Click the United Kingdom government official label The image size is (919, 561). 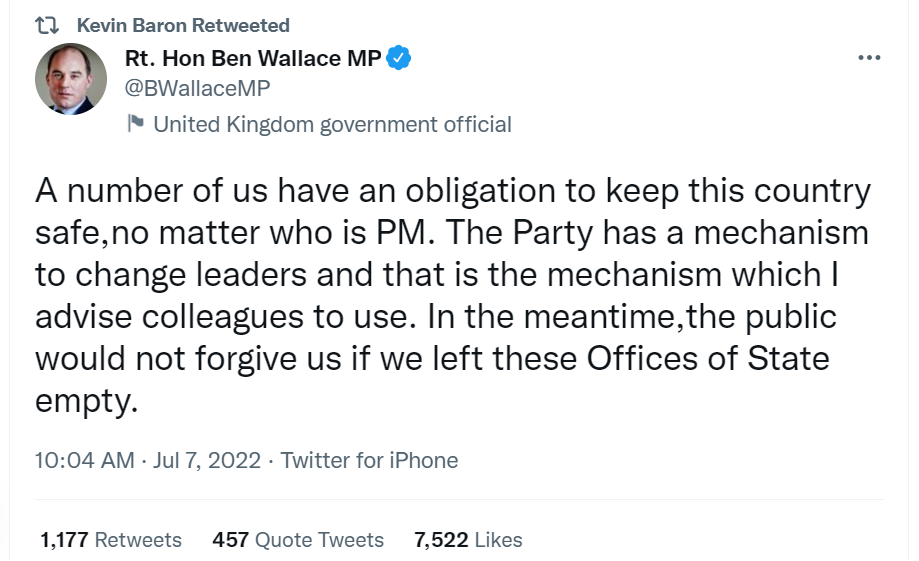point(332,124)
